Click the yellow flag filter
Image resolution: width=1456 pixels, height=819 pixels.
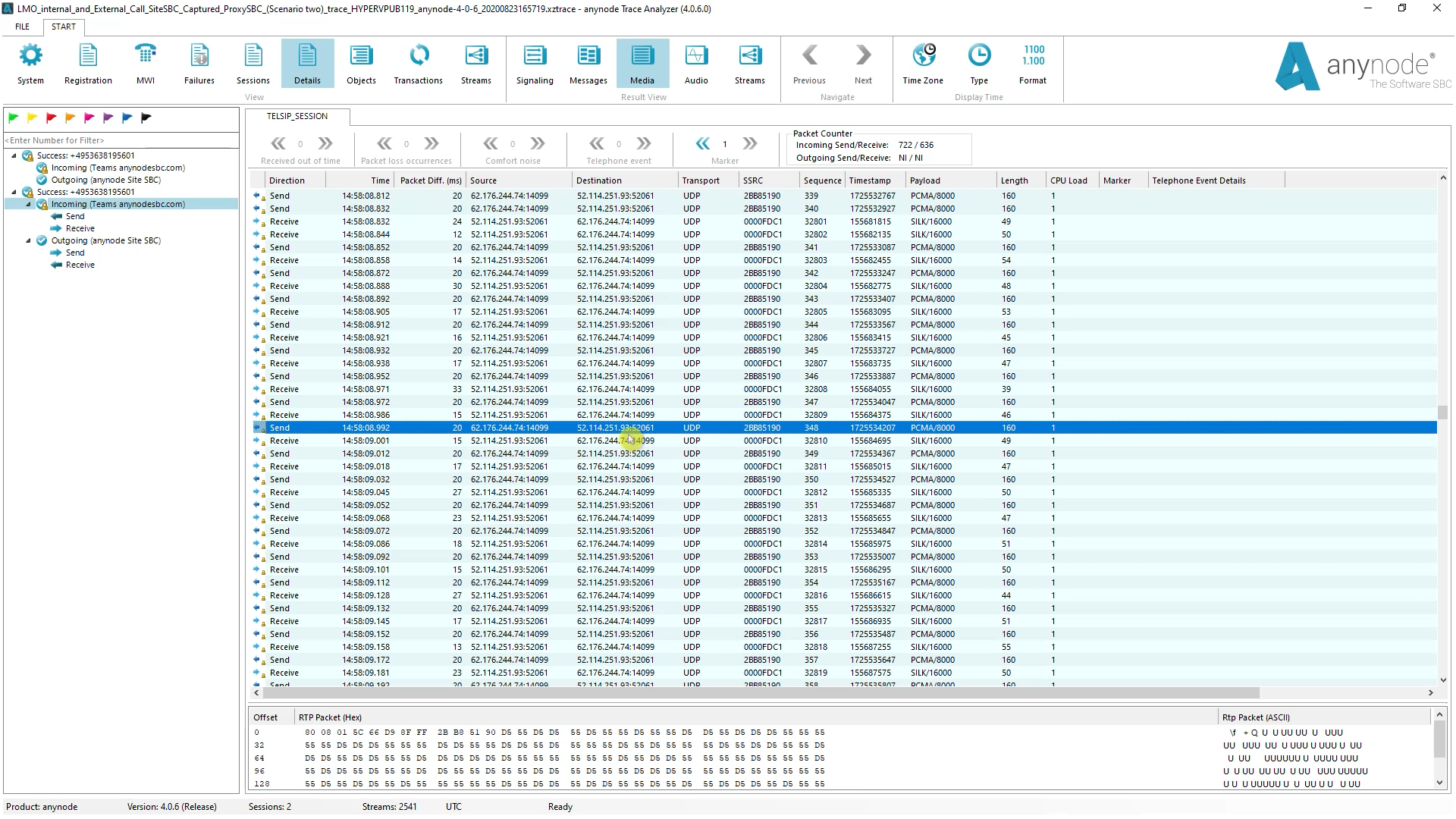pyautogui.click(x=33, y=118)
